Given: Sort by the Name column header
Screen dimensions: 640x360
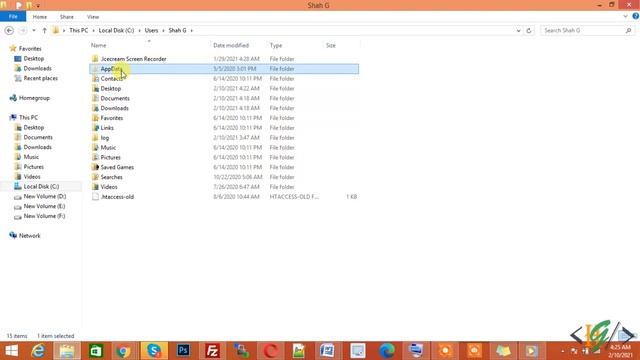Looking at the screenshot, I should [98, 45].
